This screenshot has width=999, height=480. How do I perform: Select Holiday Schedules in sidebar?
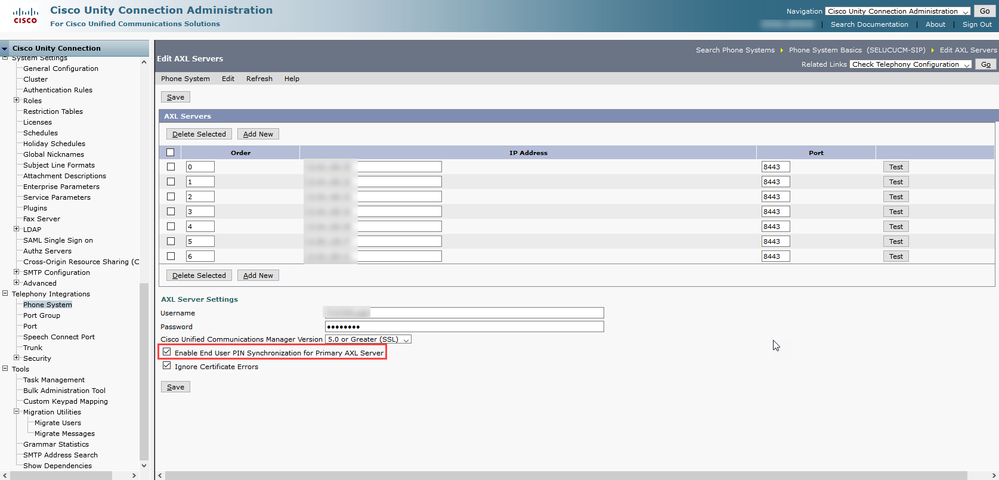tap(54, 143)
